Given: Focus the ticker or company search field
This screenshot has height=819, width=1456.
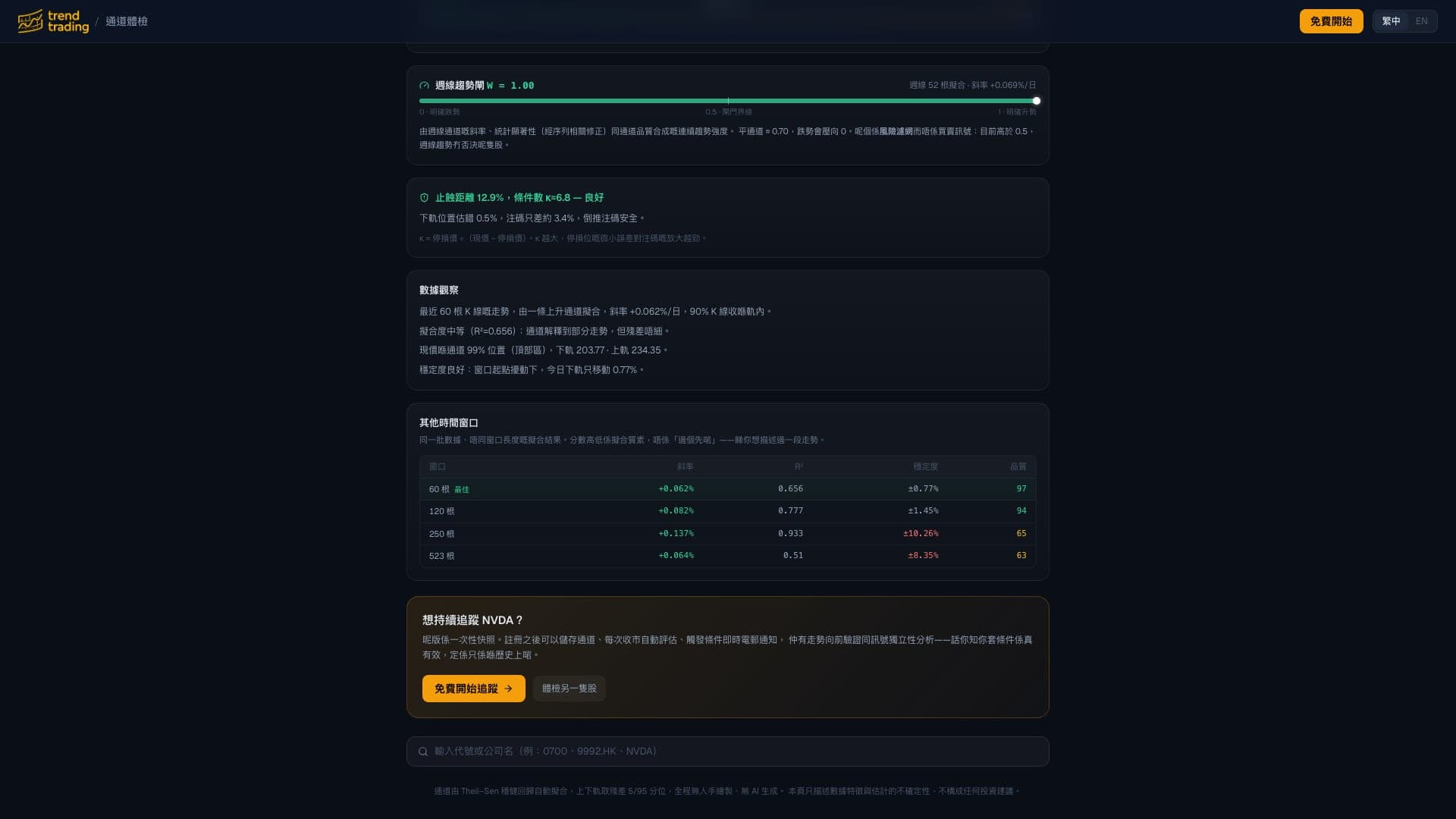Looking at the screenshot, I should point(727,752).
